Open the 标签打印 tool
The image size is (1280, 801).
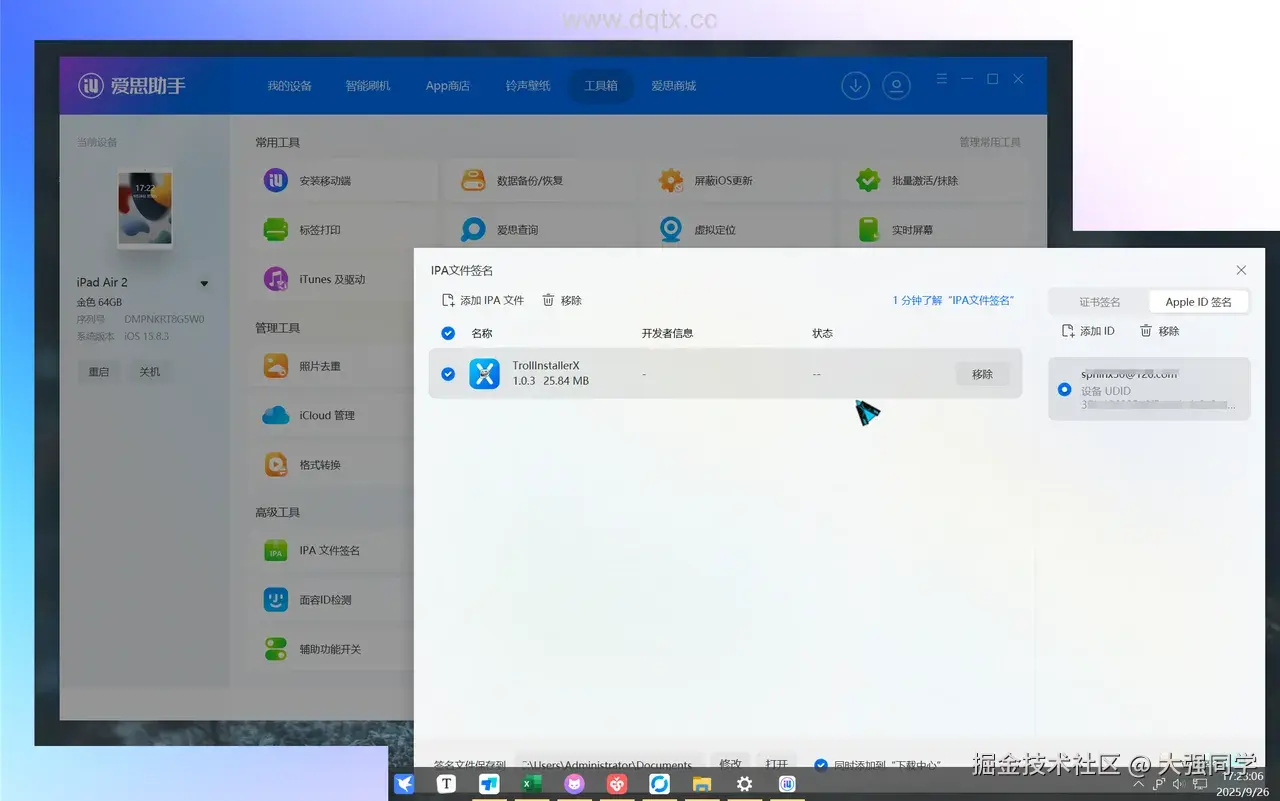click(x=345, y=230)
